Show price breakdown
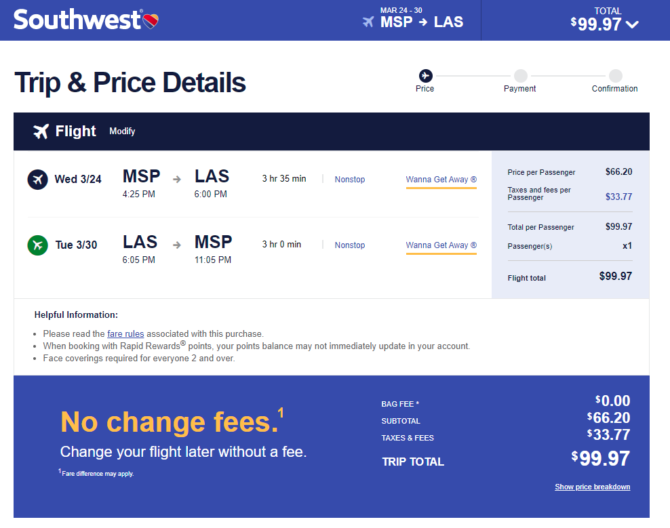670x528 pixels. [592, 487]
